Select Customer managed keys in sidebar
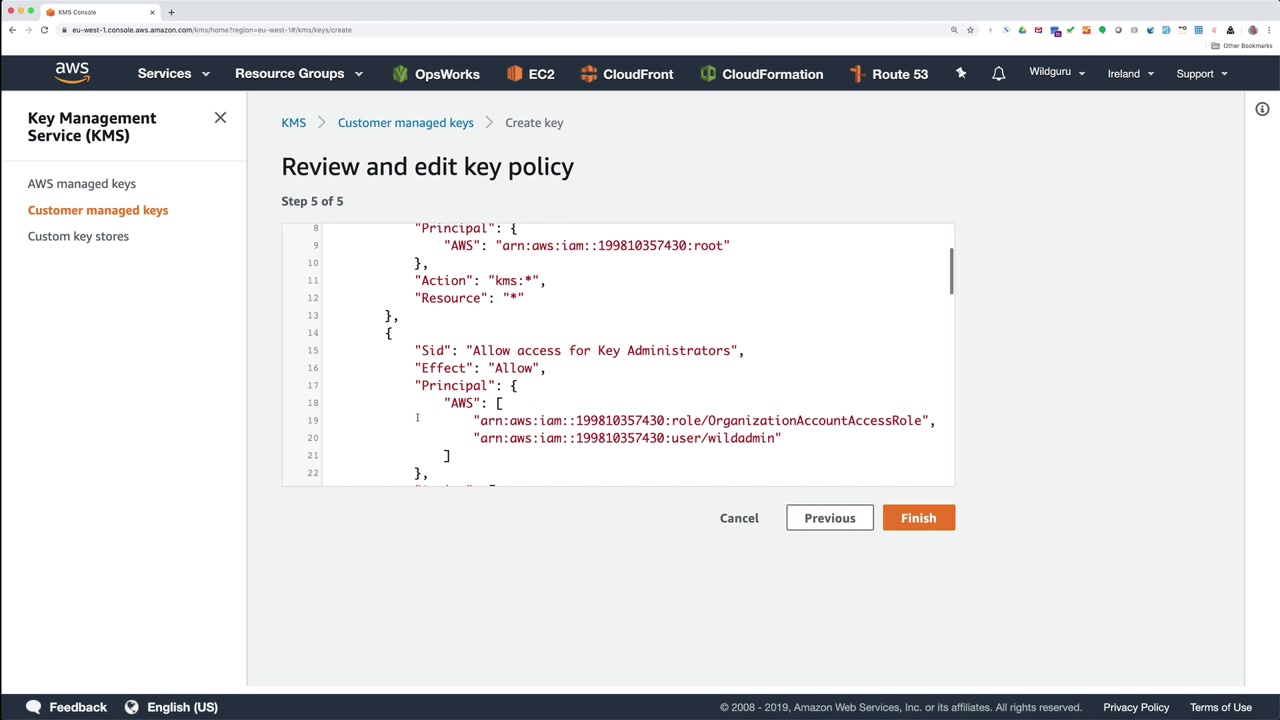 (98, 210)
